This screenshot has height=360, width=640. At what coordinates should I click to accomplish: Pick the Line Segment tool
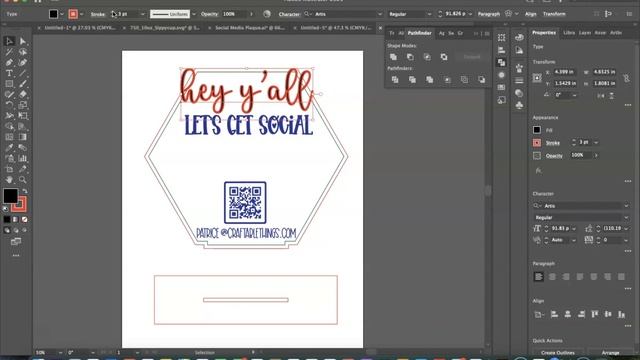(23, 73)
